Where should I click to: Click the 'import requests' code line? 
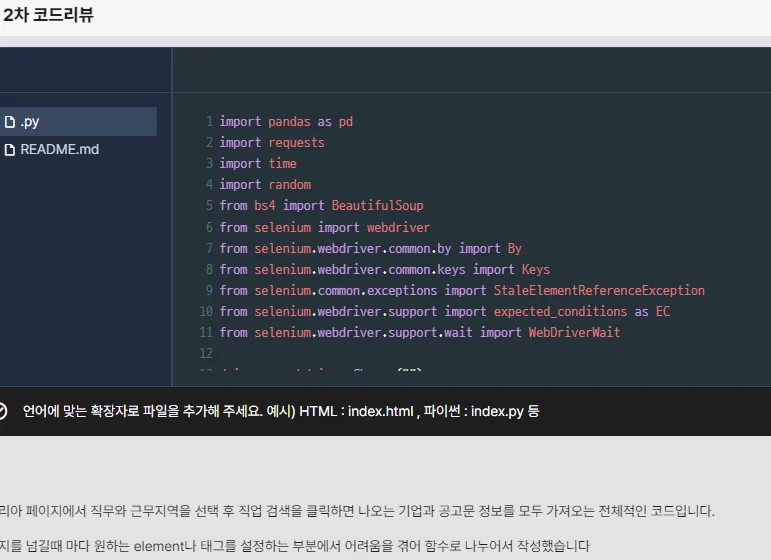[x=272, y=143]
